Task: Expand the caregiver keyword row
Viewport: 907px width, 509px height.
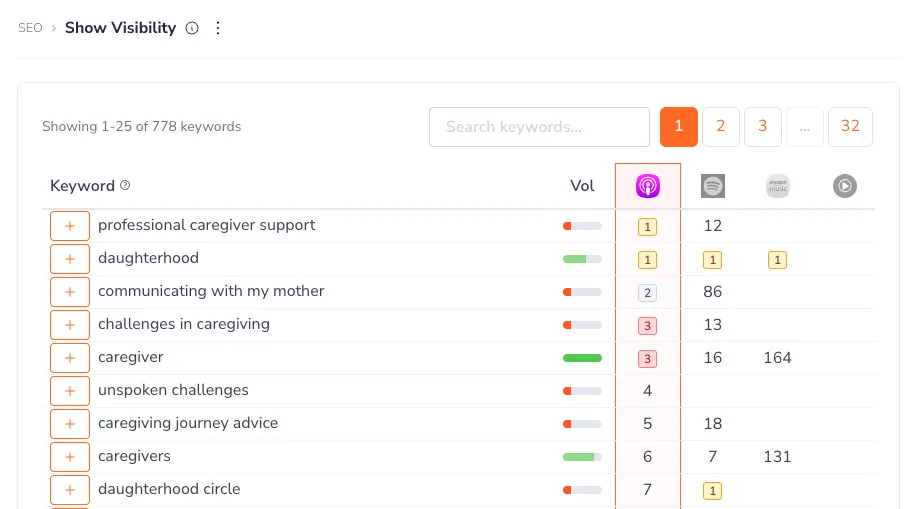Action: [x=70, y=357]
